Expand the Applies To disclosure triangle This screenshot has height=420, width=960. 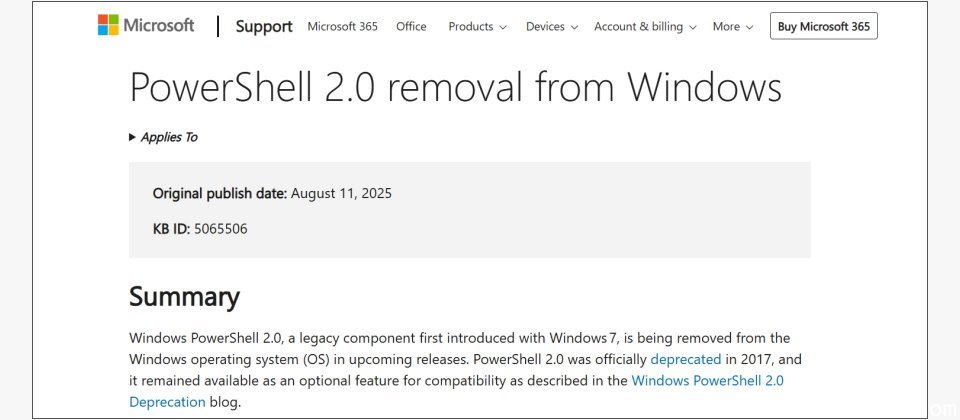click(133, 137)
